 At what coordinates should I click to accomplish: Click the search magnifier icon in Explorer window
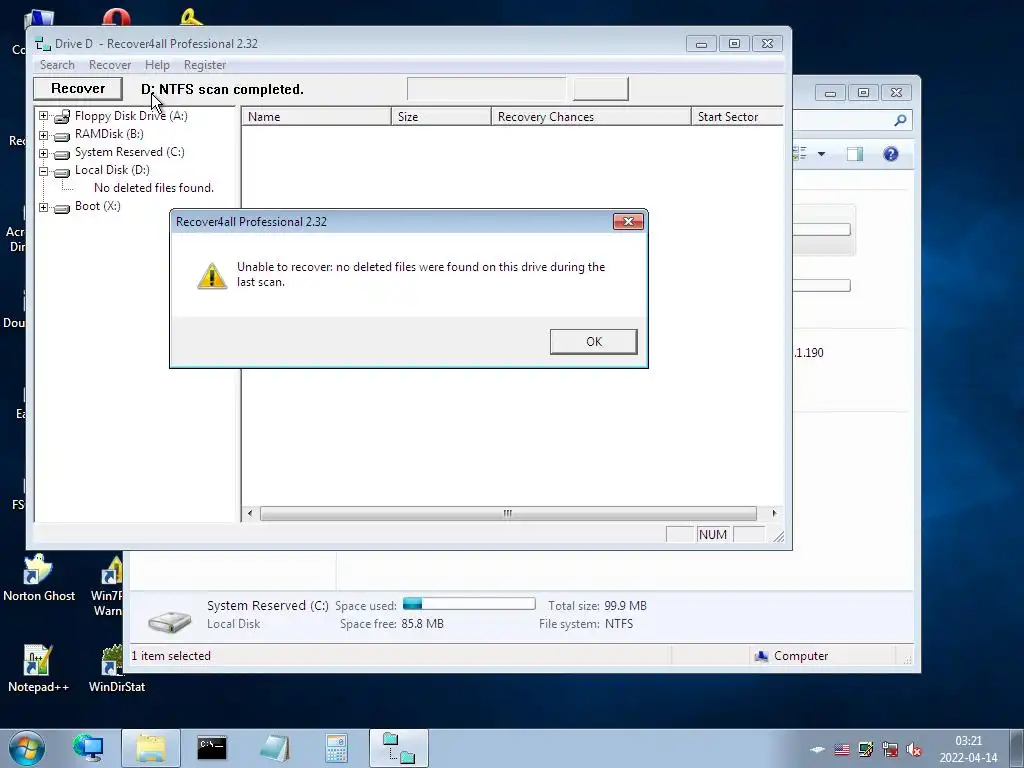[x=900, y=120]
